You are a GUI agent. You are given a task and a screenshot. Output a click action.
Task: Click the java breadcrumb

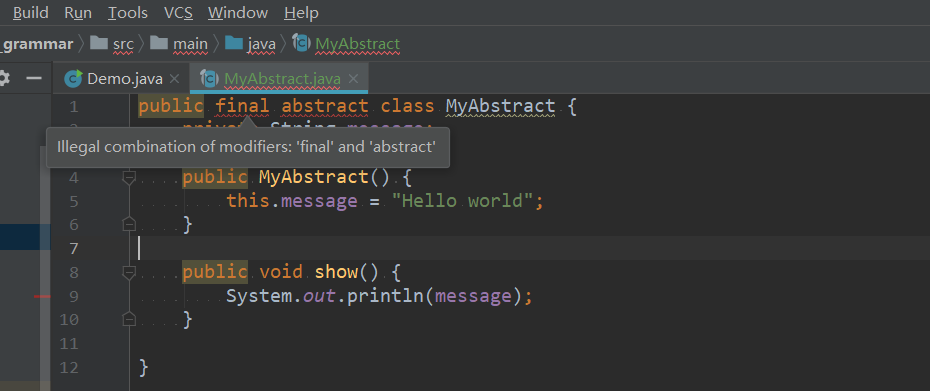tap(262, 43)
